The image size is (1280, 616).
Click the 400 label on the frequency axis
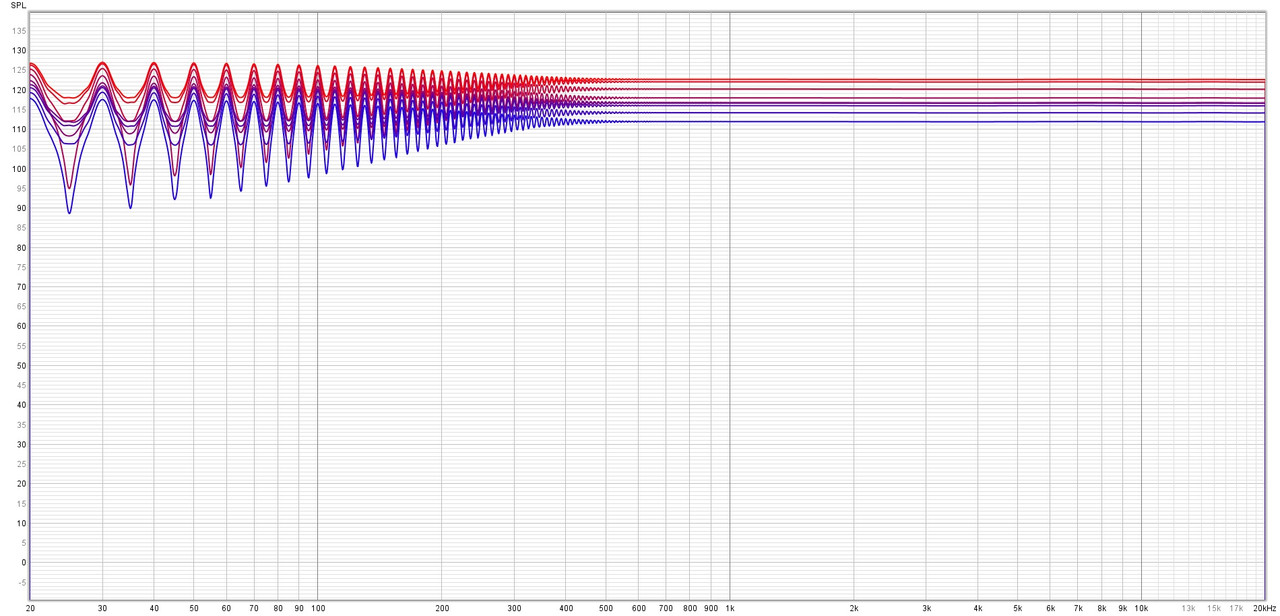[566, 608]
